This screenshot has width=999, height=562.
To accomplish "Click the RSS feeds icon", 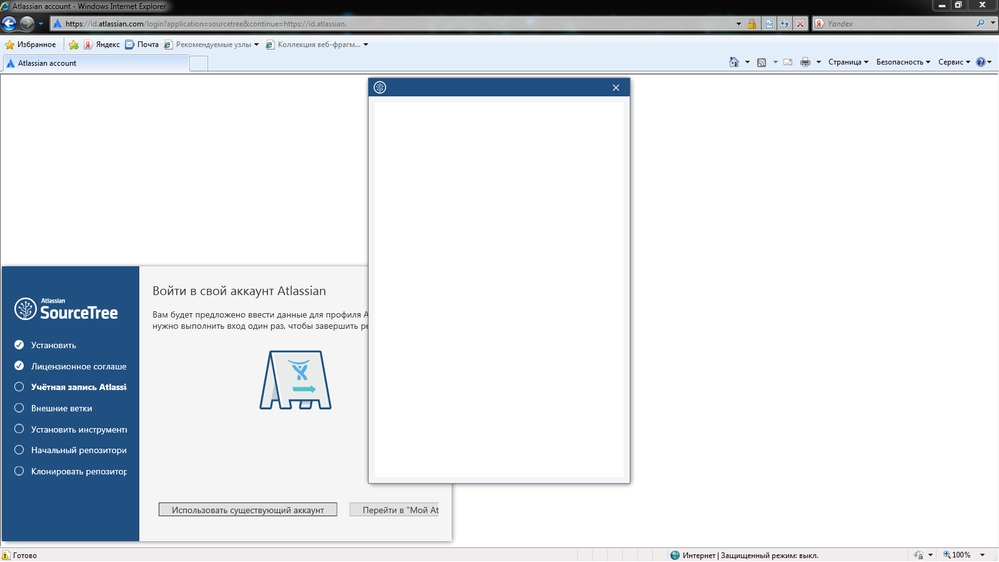I will pos(761,62).
